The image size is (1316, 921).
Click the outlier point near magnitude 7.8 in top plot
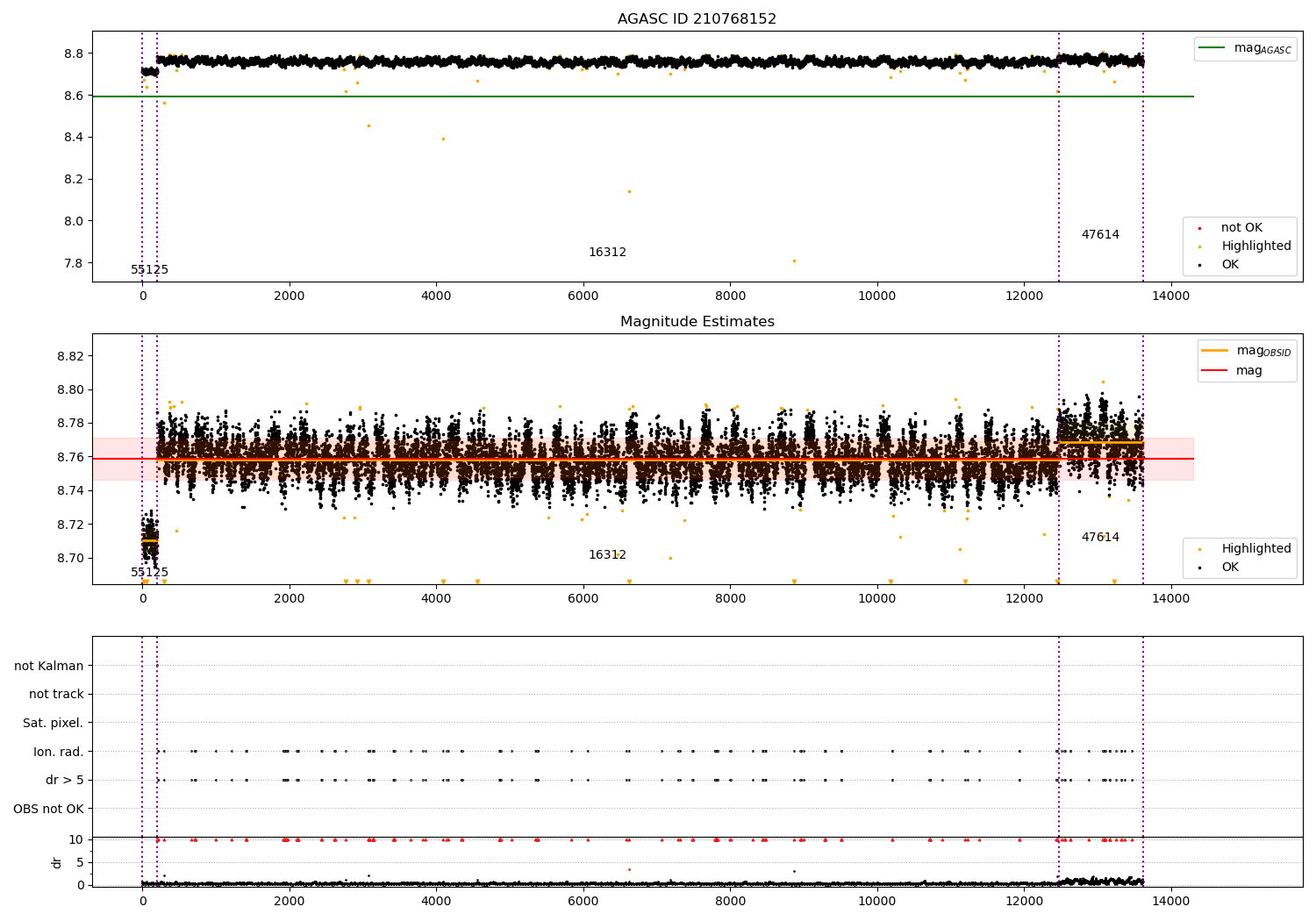(794, 261)
